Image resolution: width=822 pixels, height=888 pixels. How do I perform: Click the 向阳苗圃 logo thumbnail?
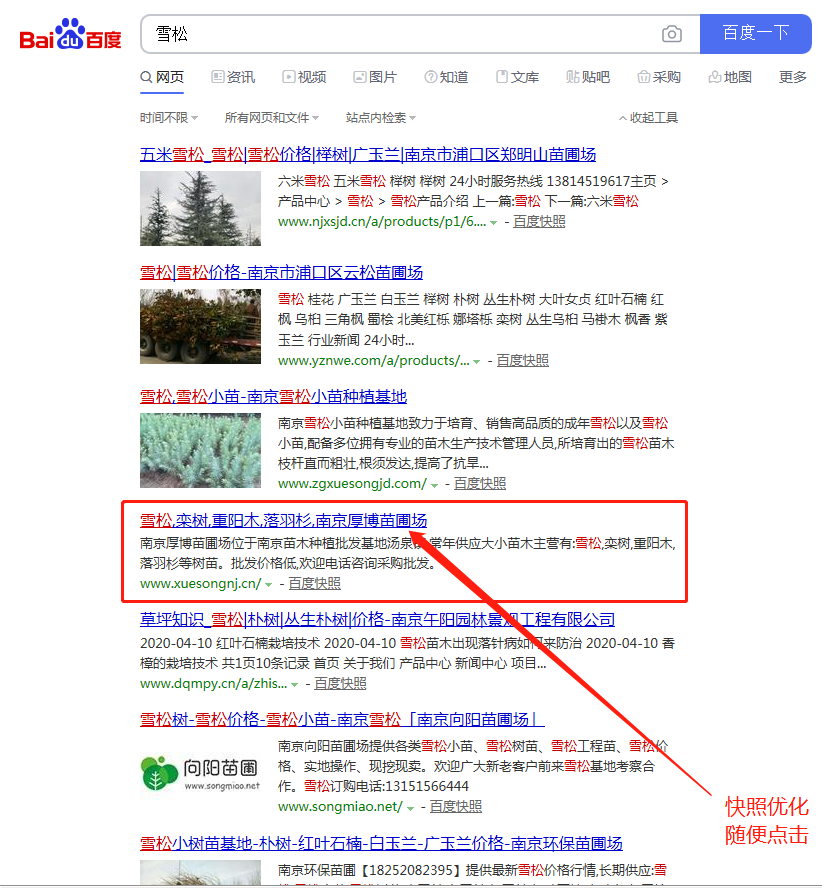[201, 774]
